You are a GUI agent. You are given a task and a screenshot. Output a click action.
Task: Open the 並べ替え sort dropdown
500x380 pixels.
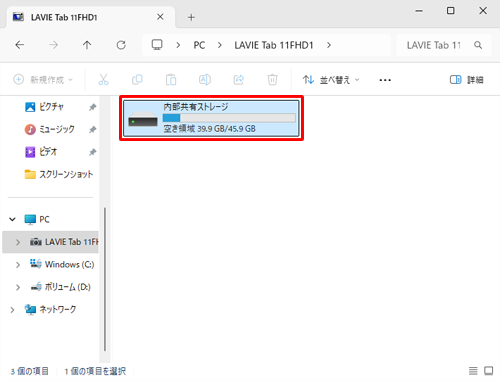click(x=331, y=80)
